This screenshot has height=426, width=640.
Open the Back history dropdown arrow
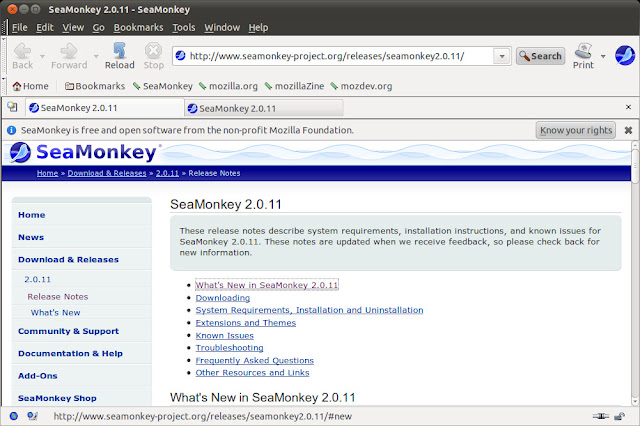click(x=42, y=56)
